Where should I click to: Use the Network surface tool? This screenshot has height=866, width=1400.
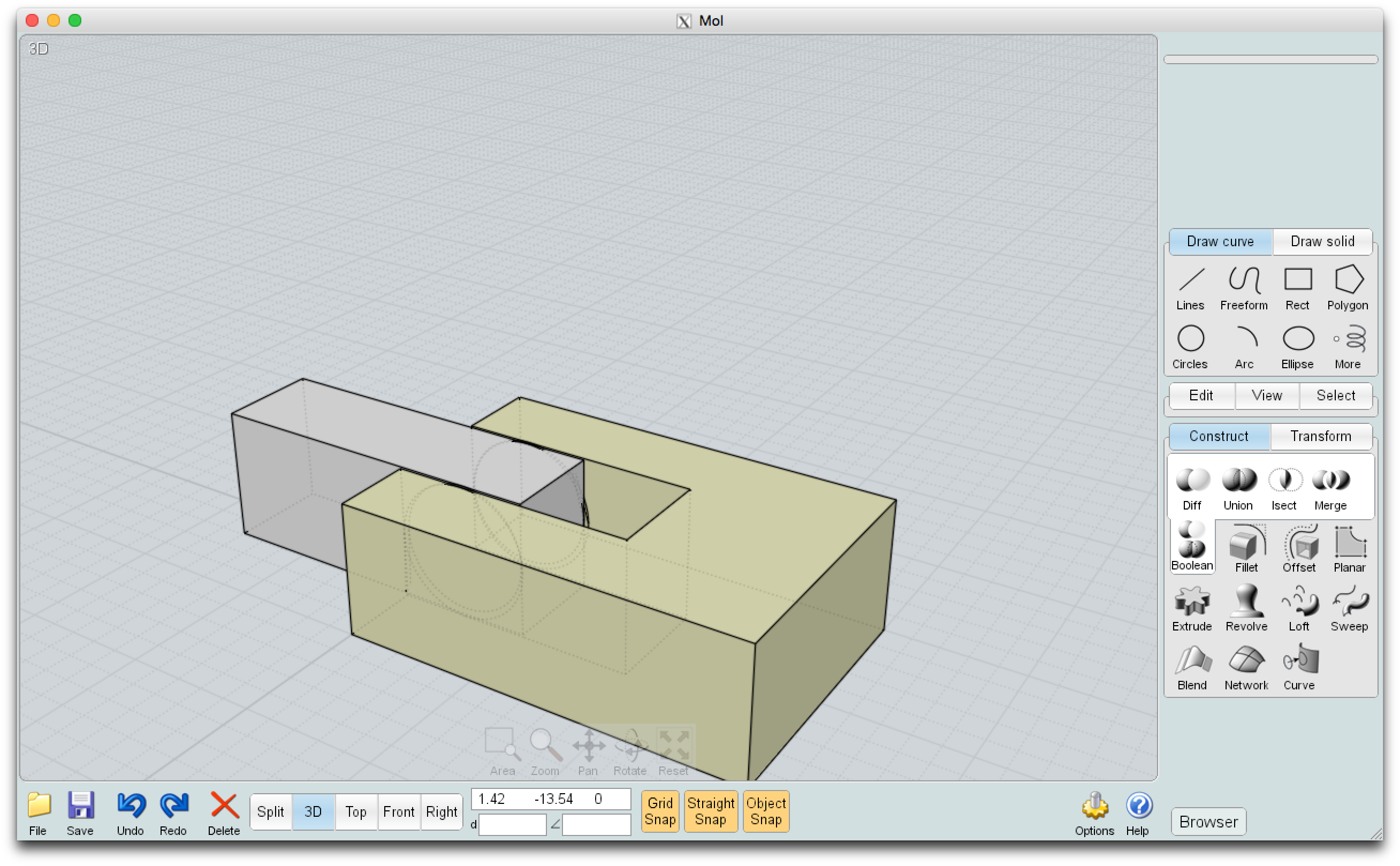pos(1246,668)
